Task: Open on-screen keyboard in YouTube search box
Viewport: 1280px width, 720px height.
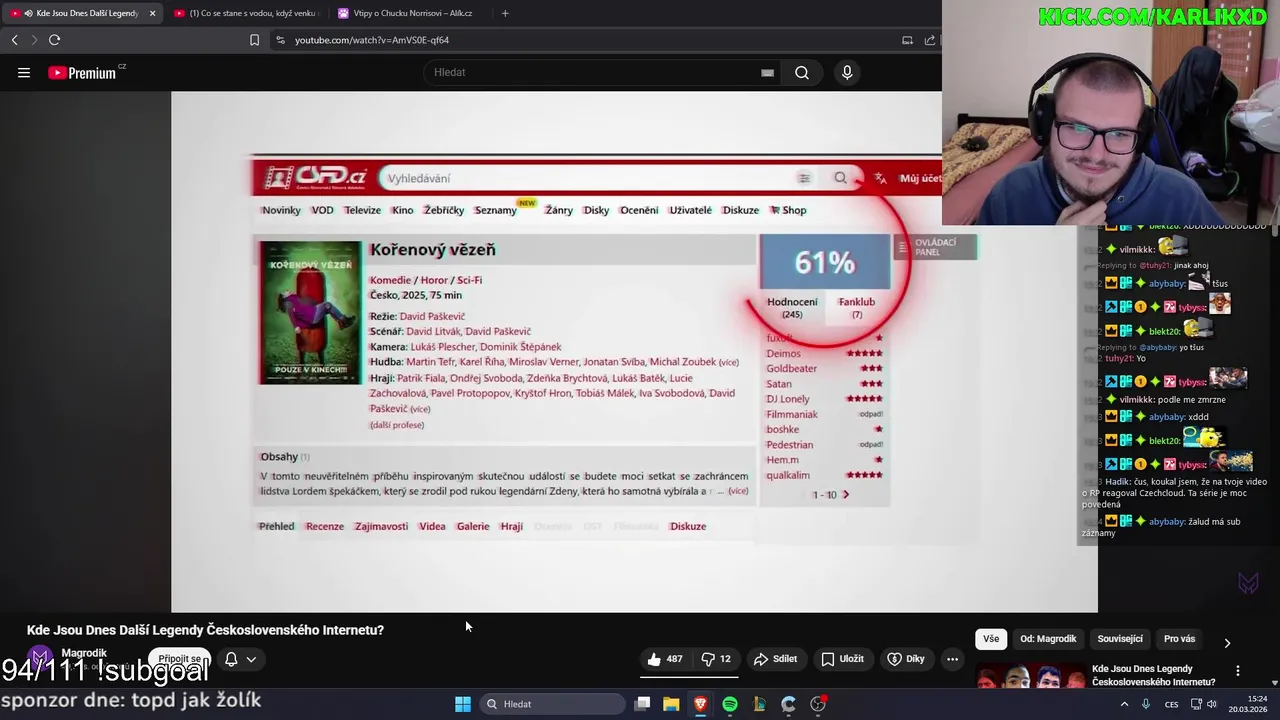Action: [767, 72]
